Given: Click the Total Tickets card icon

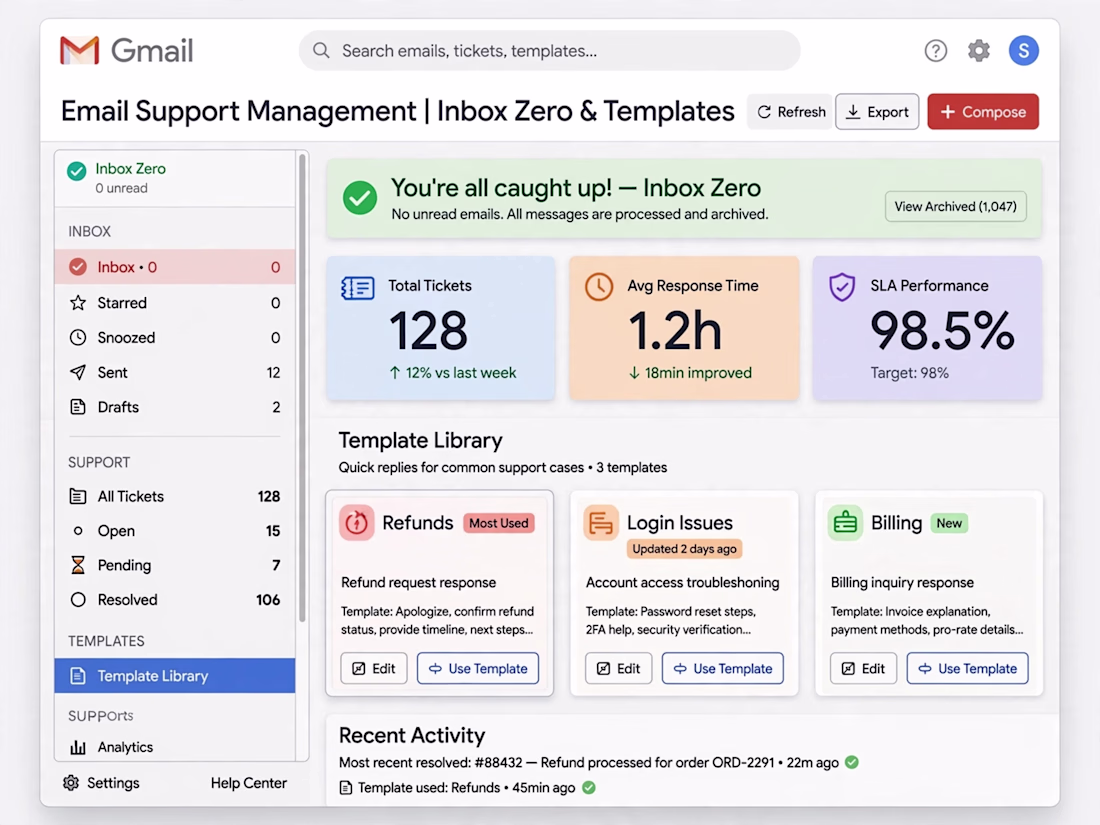Looking at the screenshot, I should [x=358, y=288].
